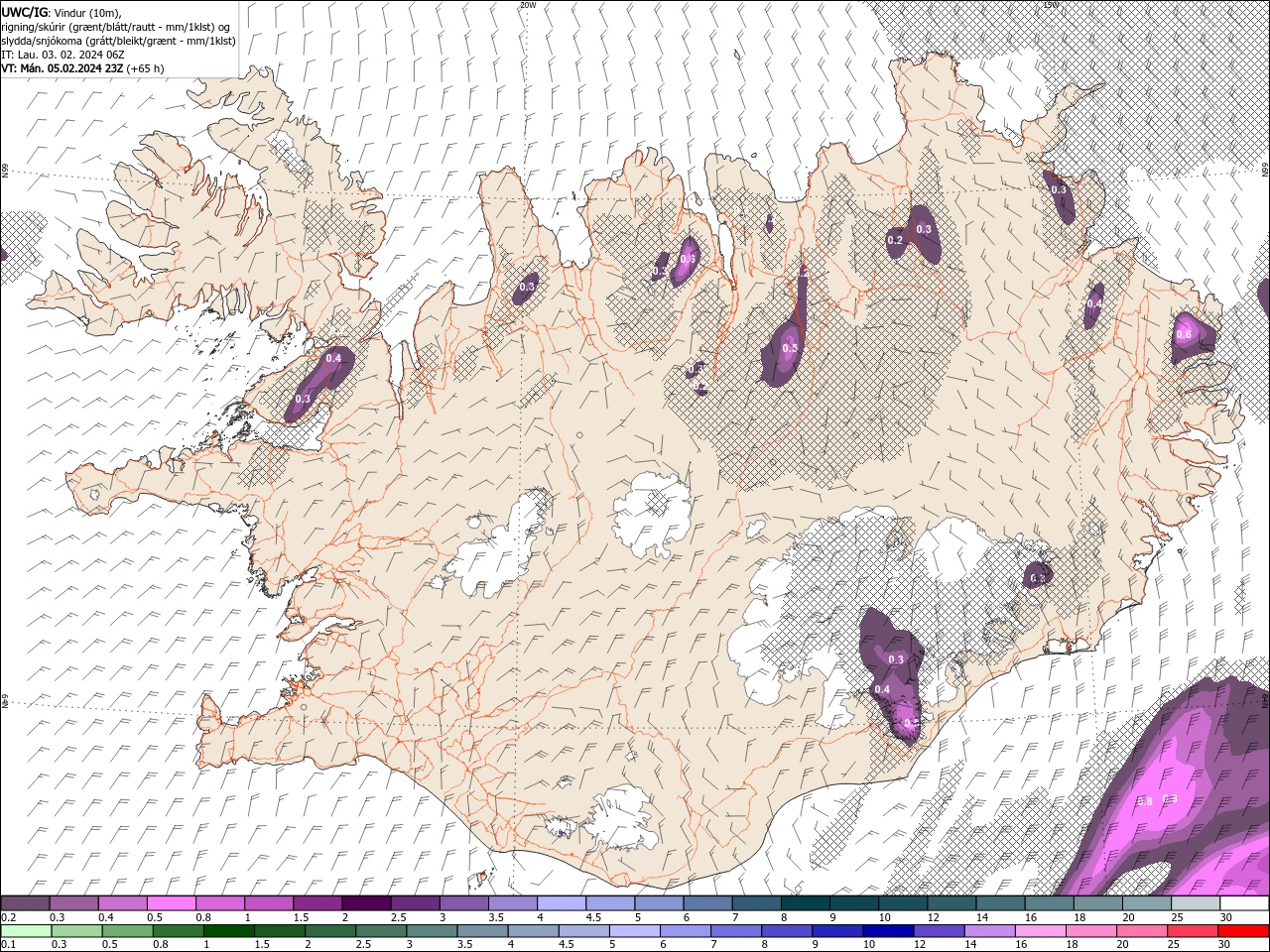1270x952 pixels.
Task: Select the bright red rain swatch labeled 30
Action: (1244, 931)
